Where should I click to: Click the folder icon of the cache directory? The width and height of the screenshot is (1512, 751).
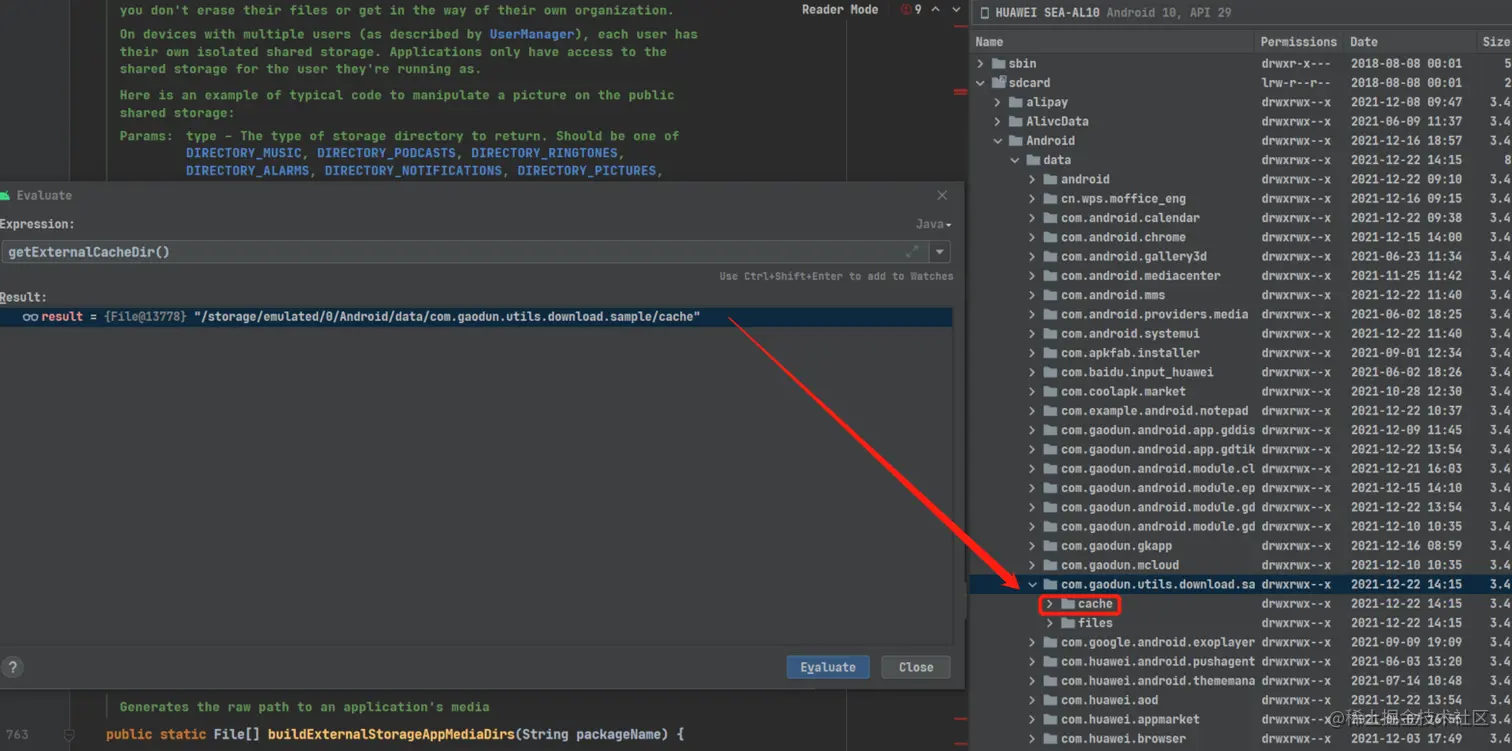click(x=1068, y=604)
